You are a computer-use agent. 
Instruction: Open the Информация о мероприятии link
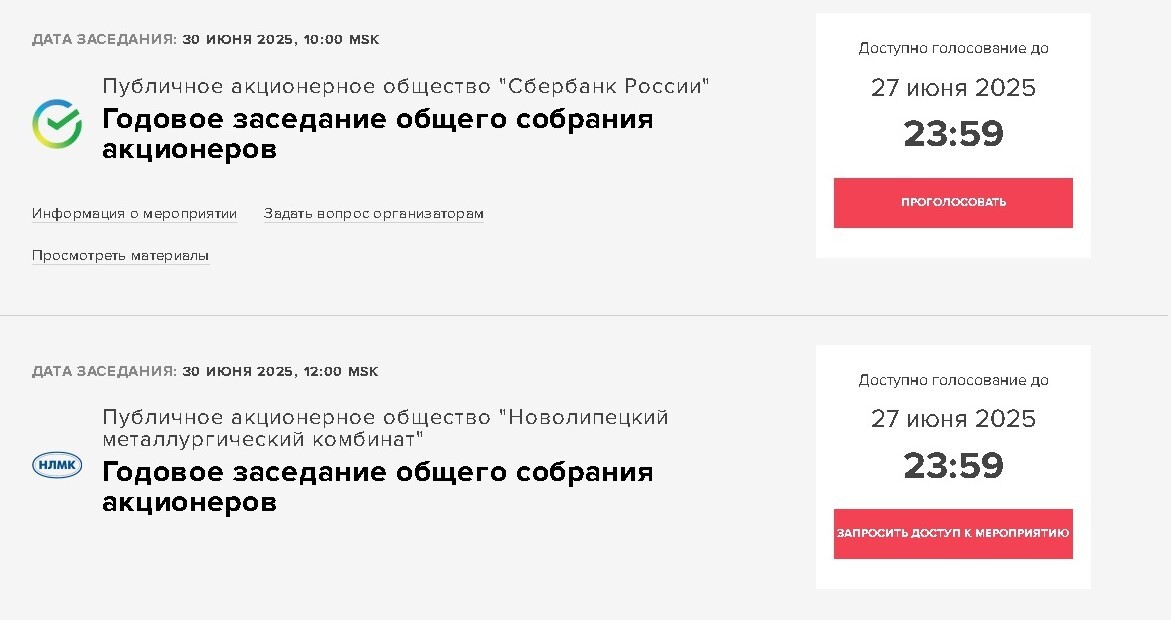134,214
